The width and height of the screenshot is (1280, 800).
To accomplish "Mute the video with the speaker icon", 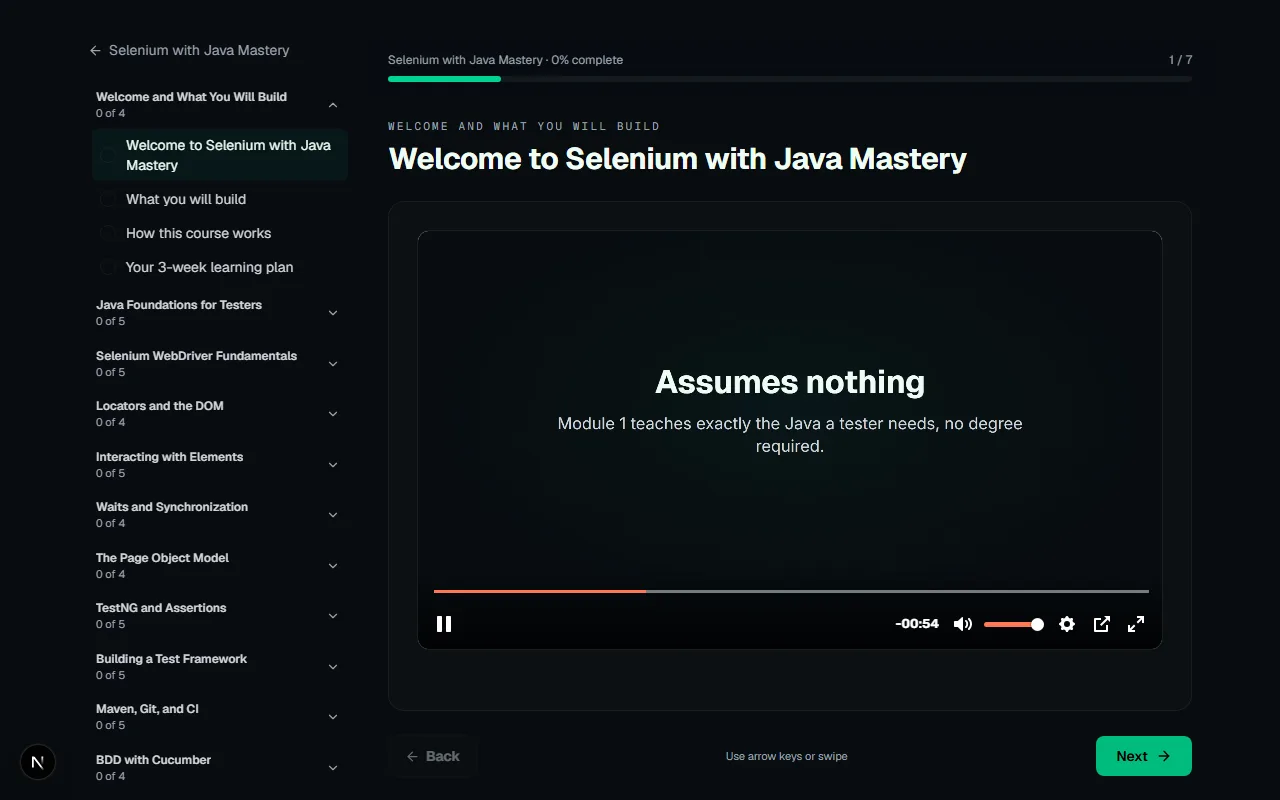I will [962, 624].
